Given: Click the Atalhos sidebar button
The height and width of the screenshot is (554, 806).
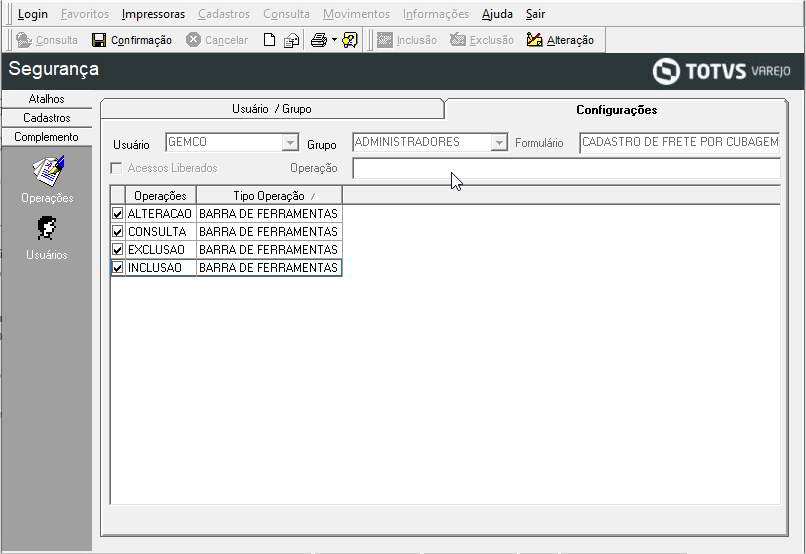Looking at the screenshot, I should [x=47, y=99].
